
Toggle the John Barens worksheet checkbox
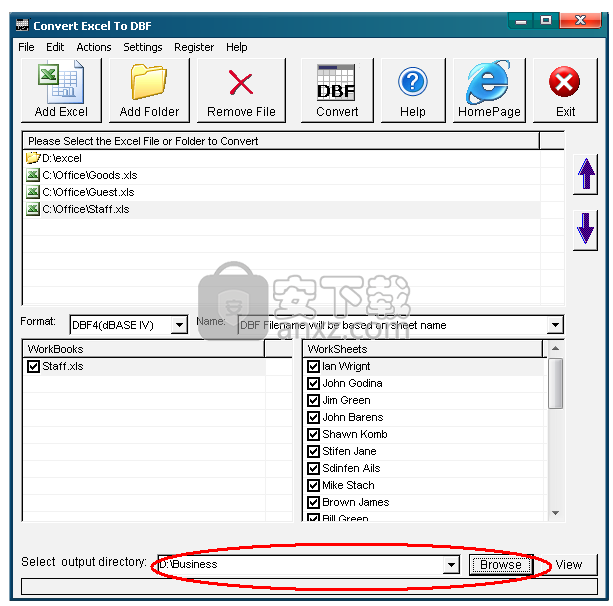pos(313,417)
